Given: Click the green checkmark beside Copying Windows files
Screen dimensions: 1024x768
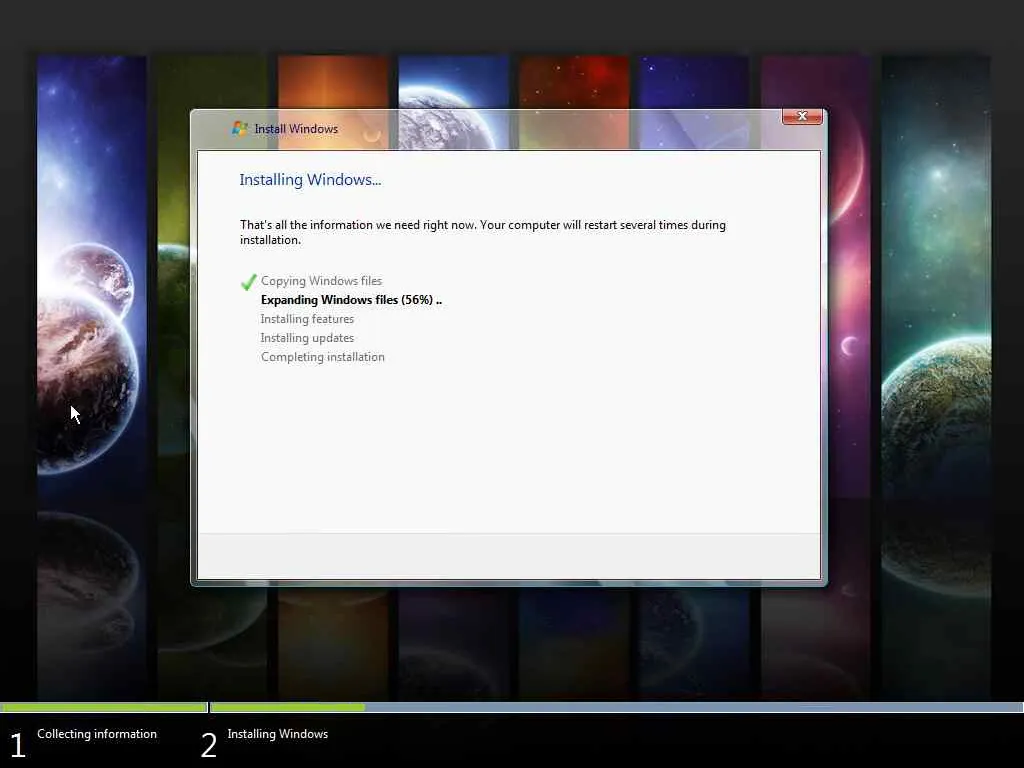Looking at the screenshot, I should pos(248,282).
